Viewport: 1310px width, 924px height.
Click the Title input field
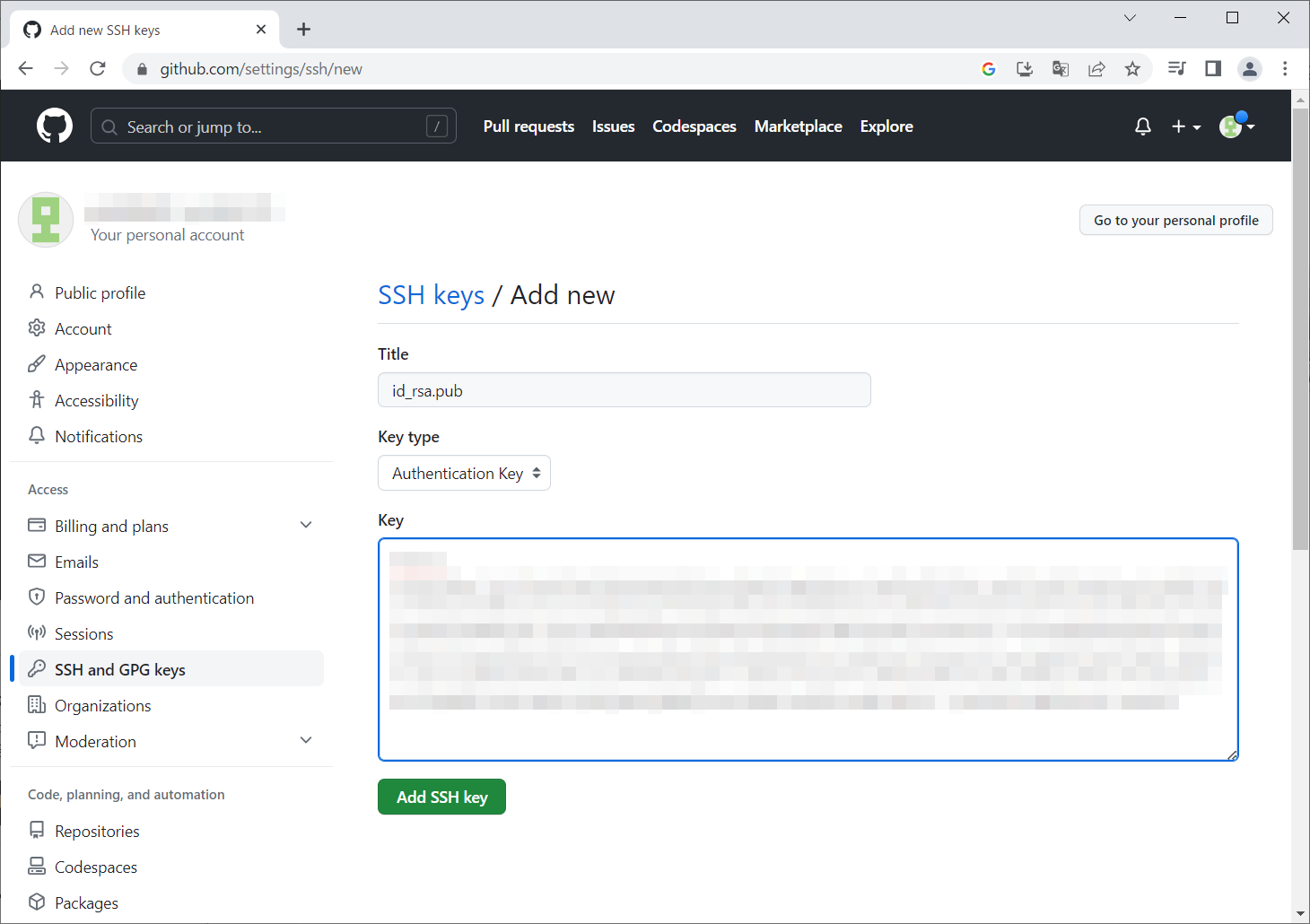point(624,390)
